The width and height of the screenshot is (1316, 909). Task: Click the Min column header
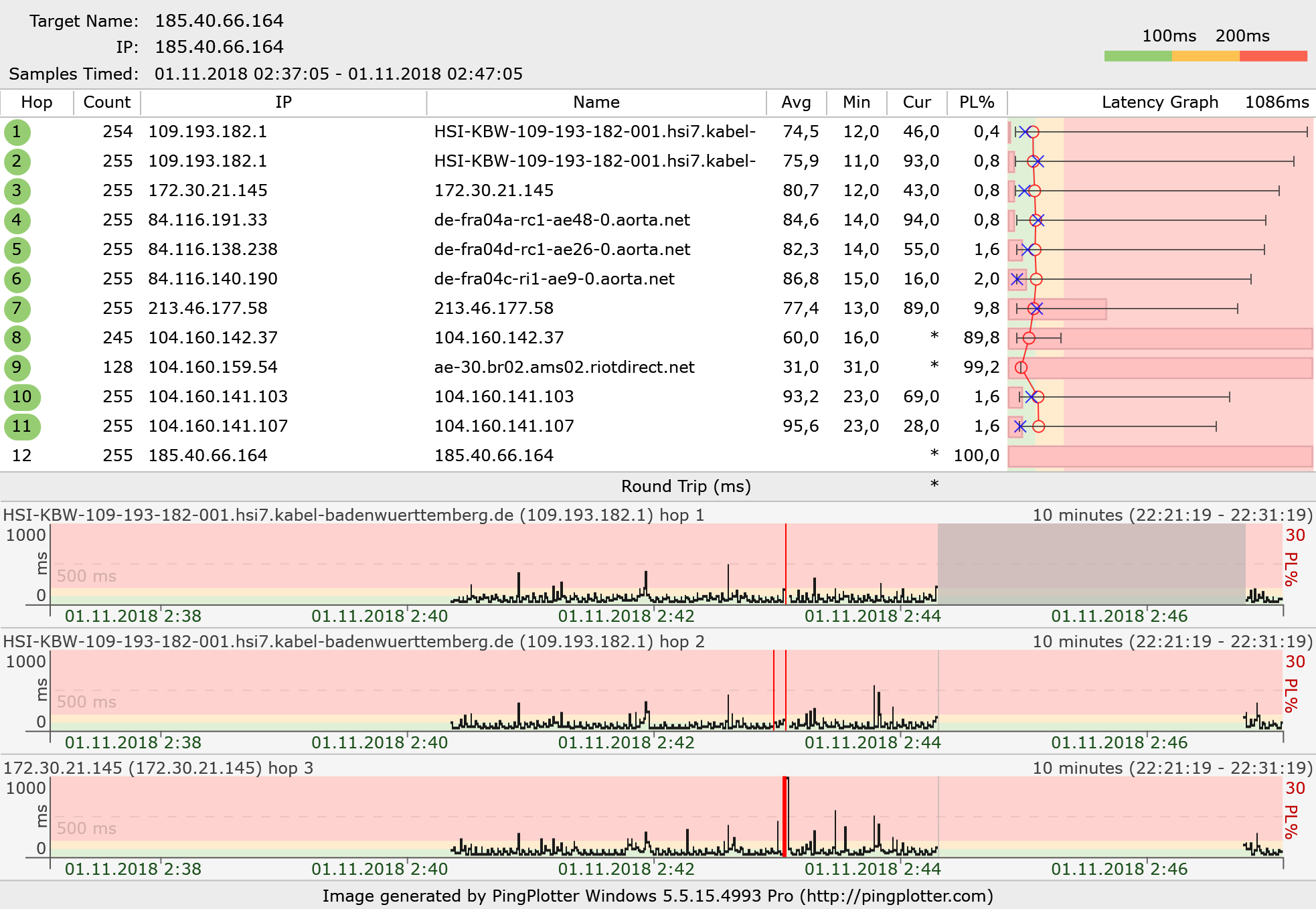857,102
